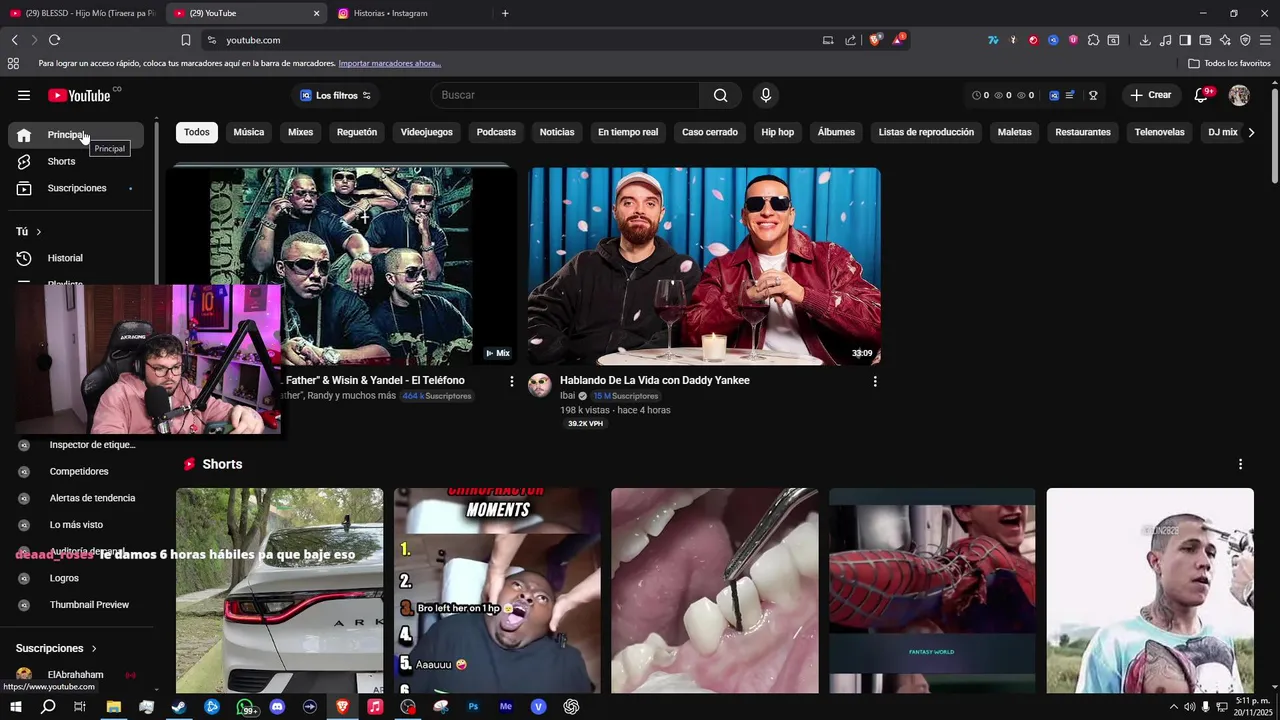Open Suscripciones in the sidebar
The width and height of the screenshot is (1280, 720).
[76, 188]
